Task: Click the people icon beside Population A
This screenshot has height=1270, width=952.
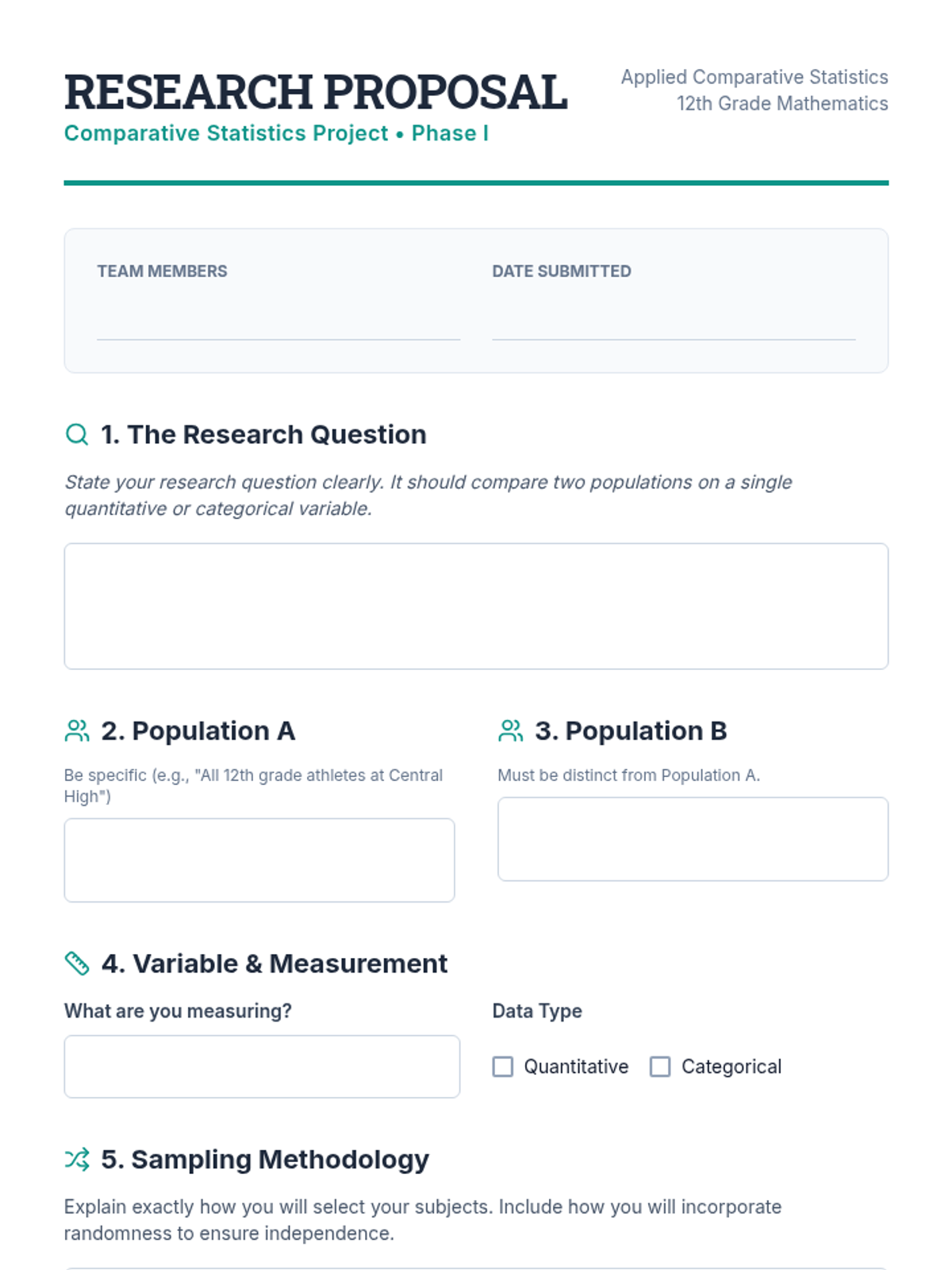Action: 77,731
